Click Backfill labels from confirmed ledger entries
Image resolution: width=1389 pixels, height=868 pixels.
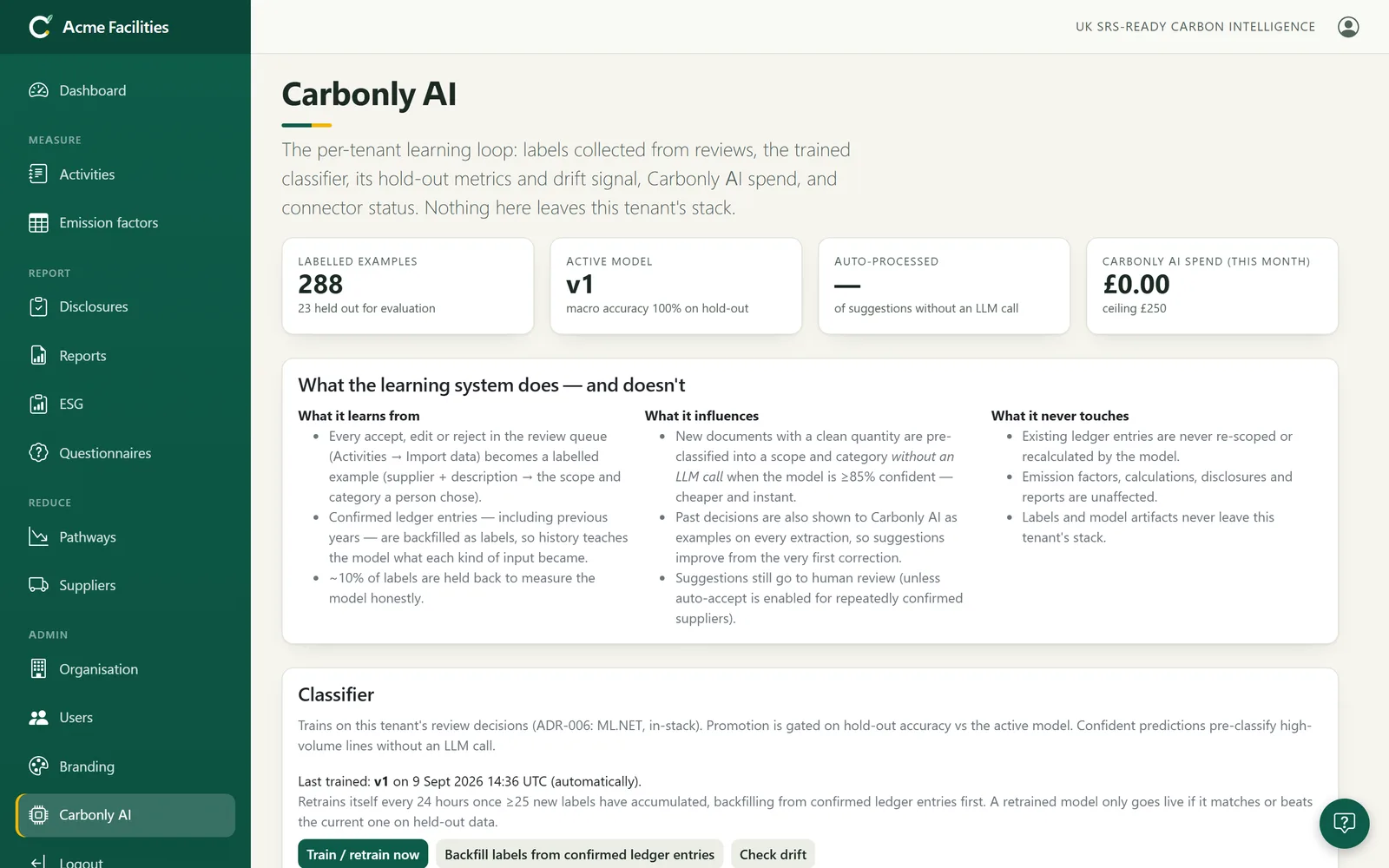click(579, 855)
